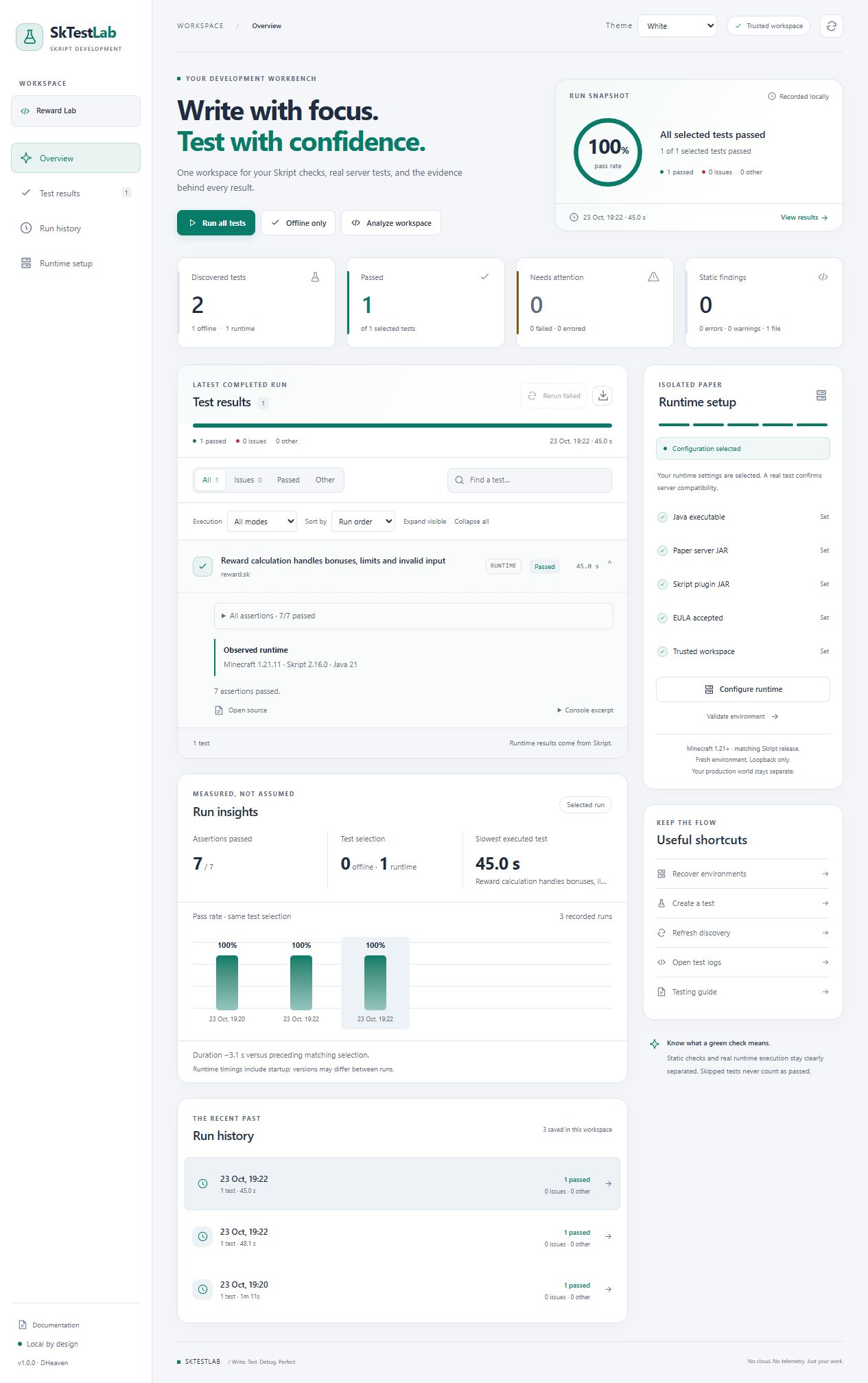Click arrow on the 48.1 s history run
The width and height of the screenshot is (868, 1383).
[609, 1237]
